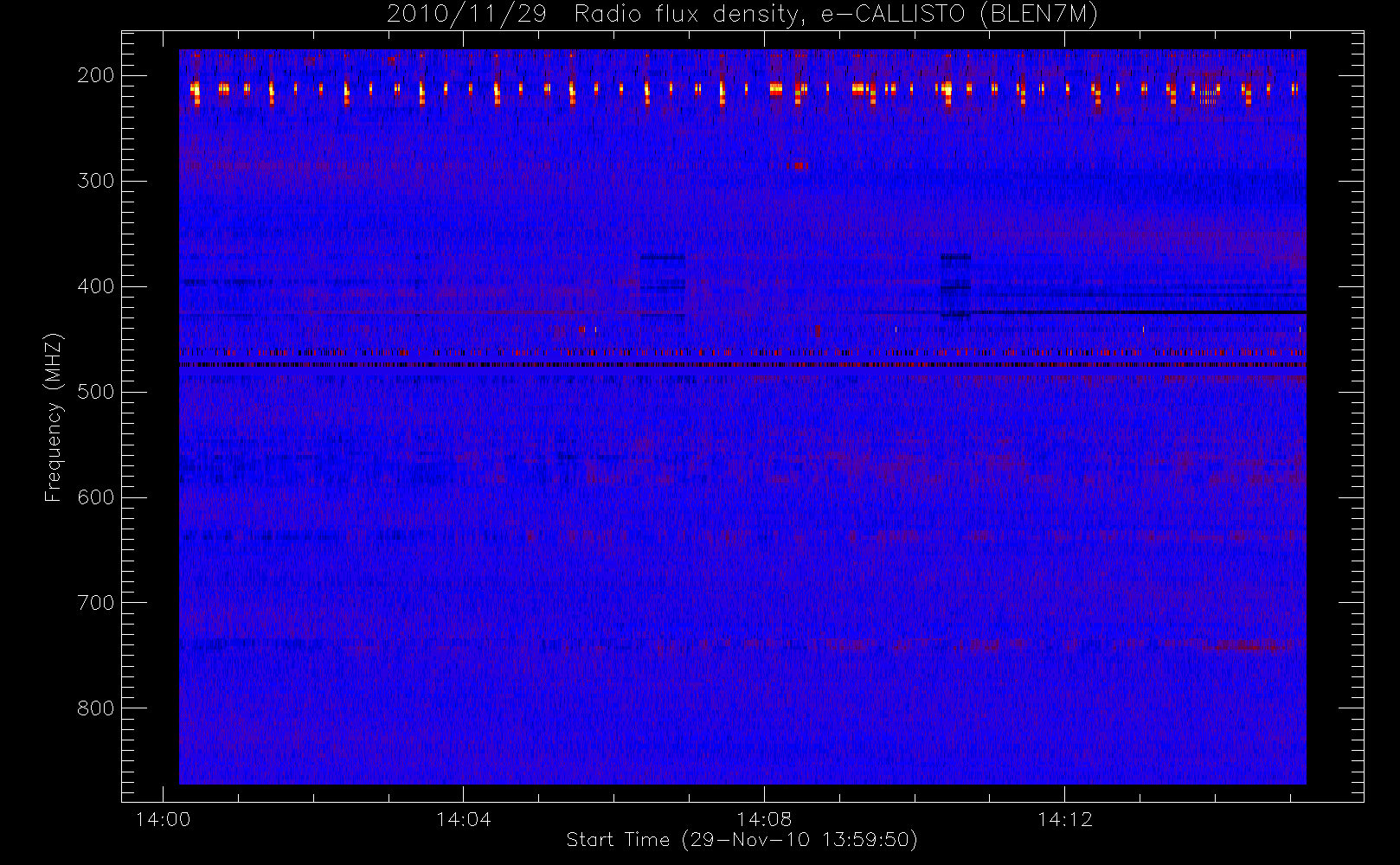Click the 14:08 time tick label
Viewport: 1400px width, 865px height.
point(764,819)
